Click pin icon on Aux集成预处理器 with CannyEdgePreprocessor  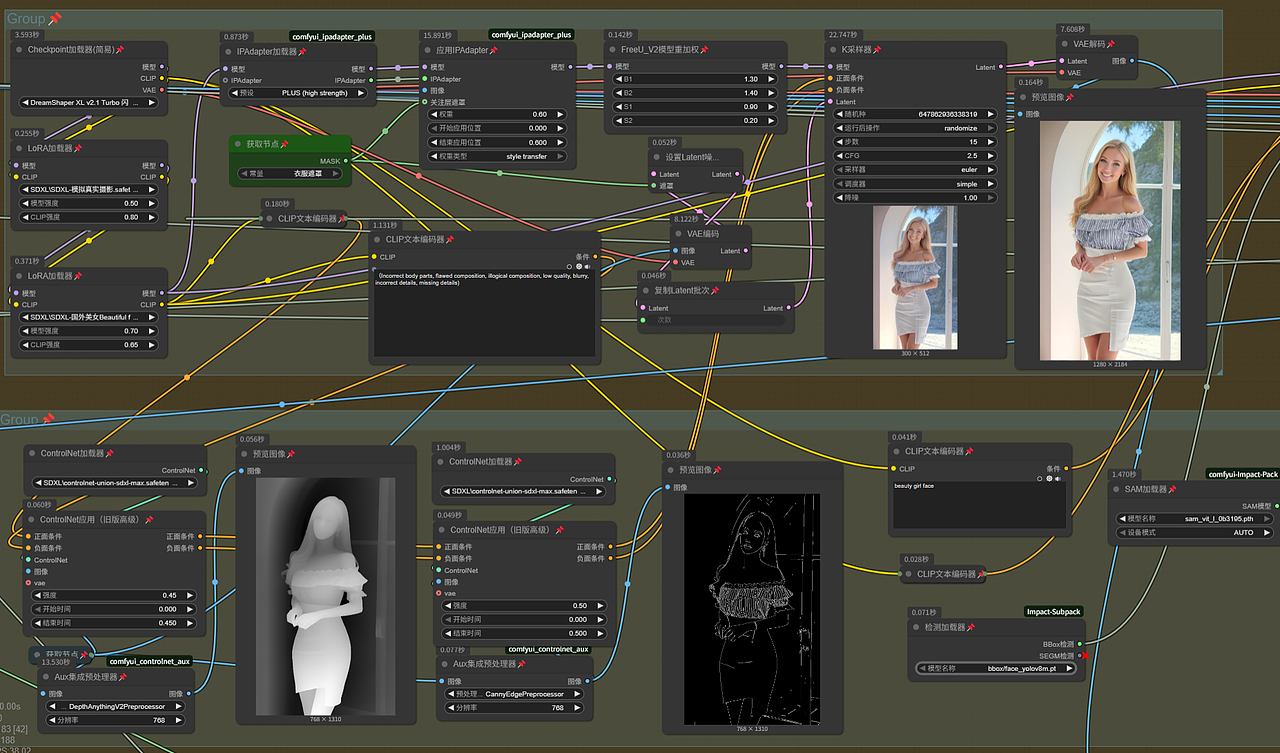pos(520,664)
